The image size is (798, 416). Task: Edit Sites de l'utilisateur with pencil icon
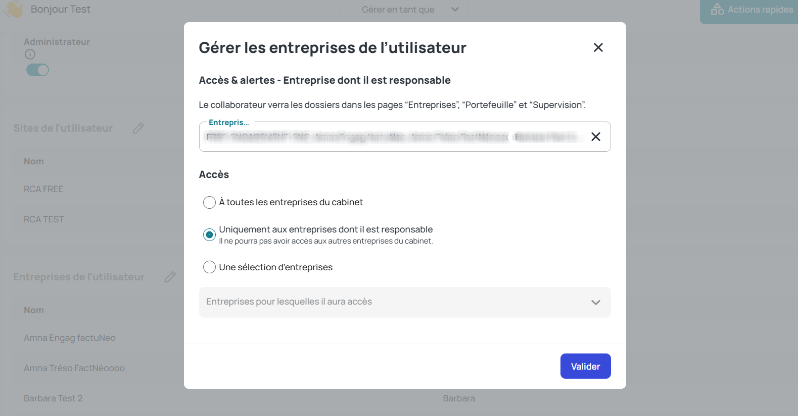click(x=138, y=128)
